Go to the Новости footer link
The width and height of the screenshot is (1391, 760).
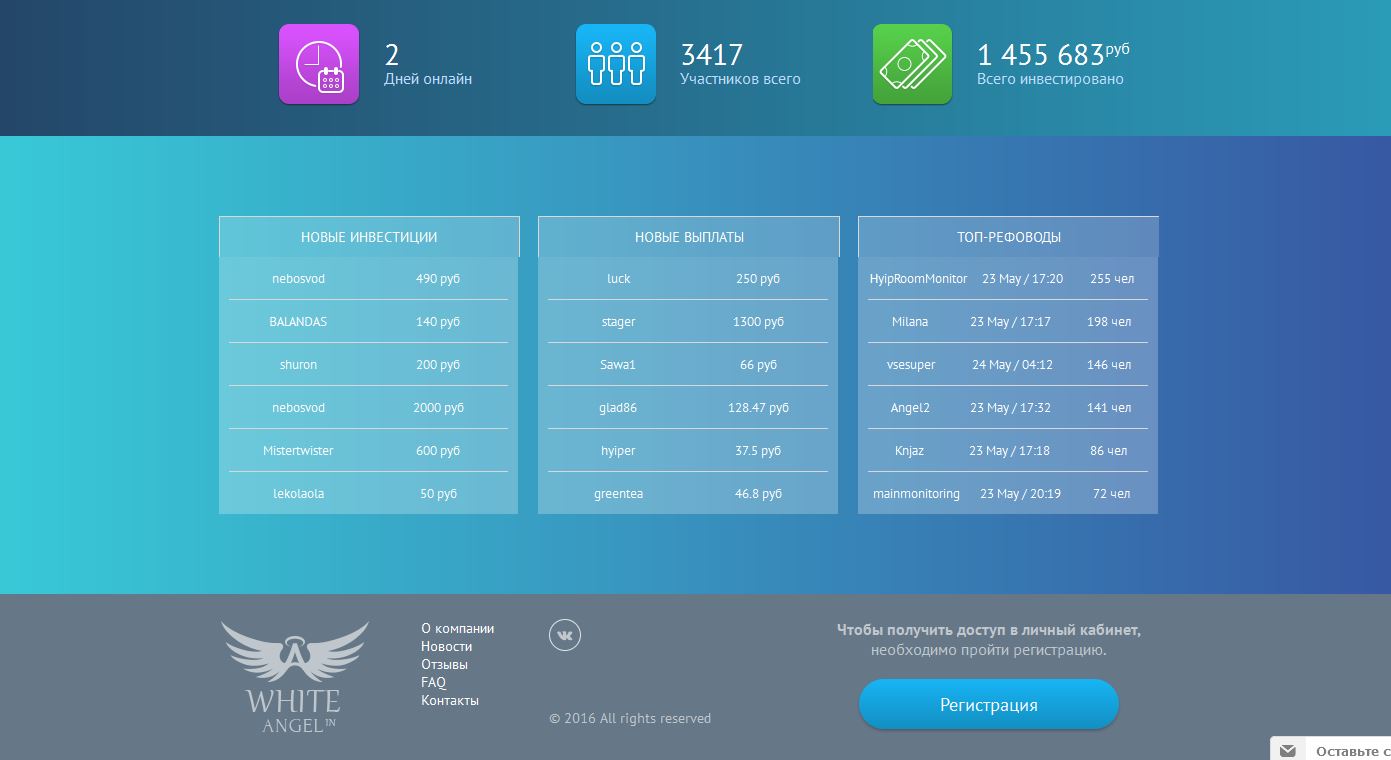pyautogui.click(x=446, y=646)
